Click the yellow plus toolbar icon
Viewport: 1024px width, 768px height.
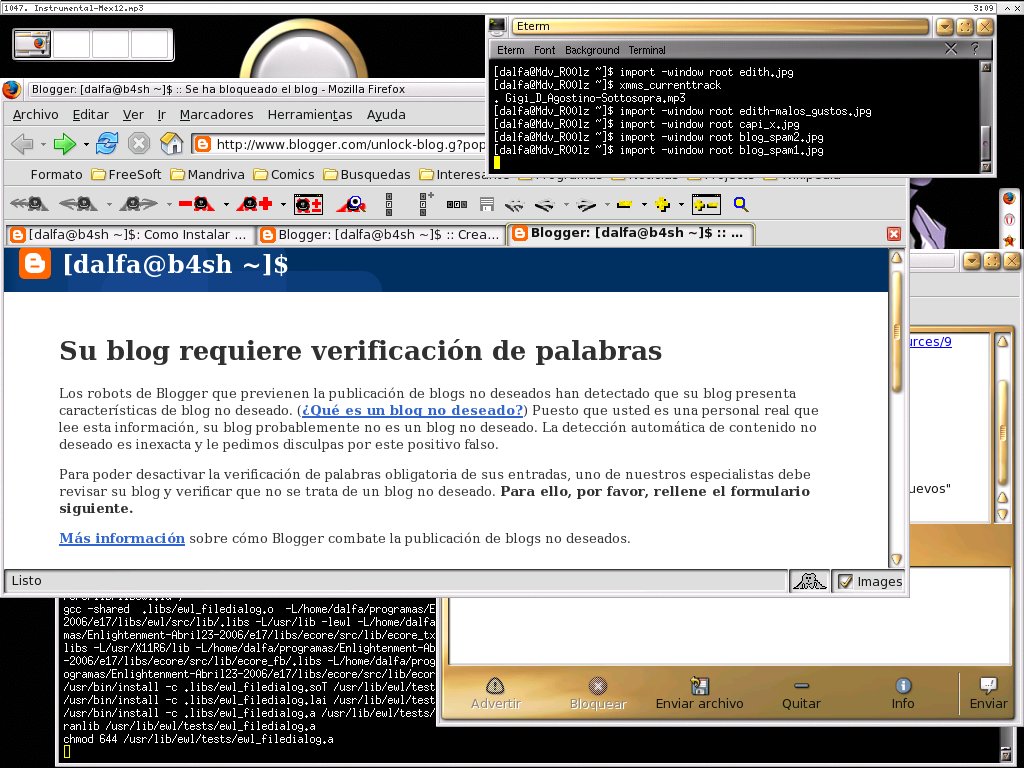coord(662,204)
